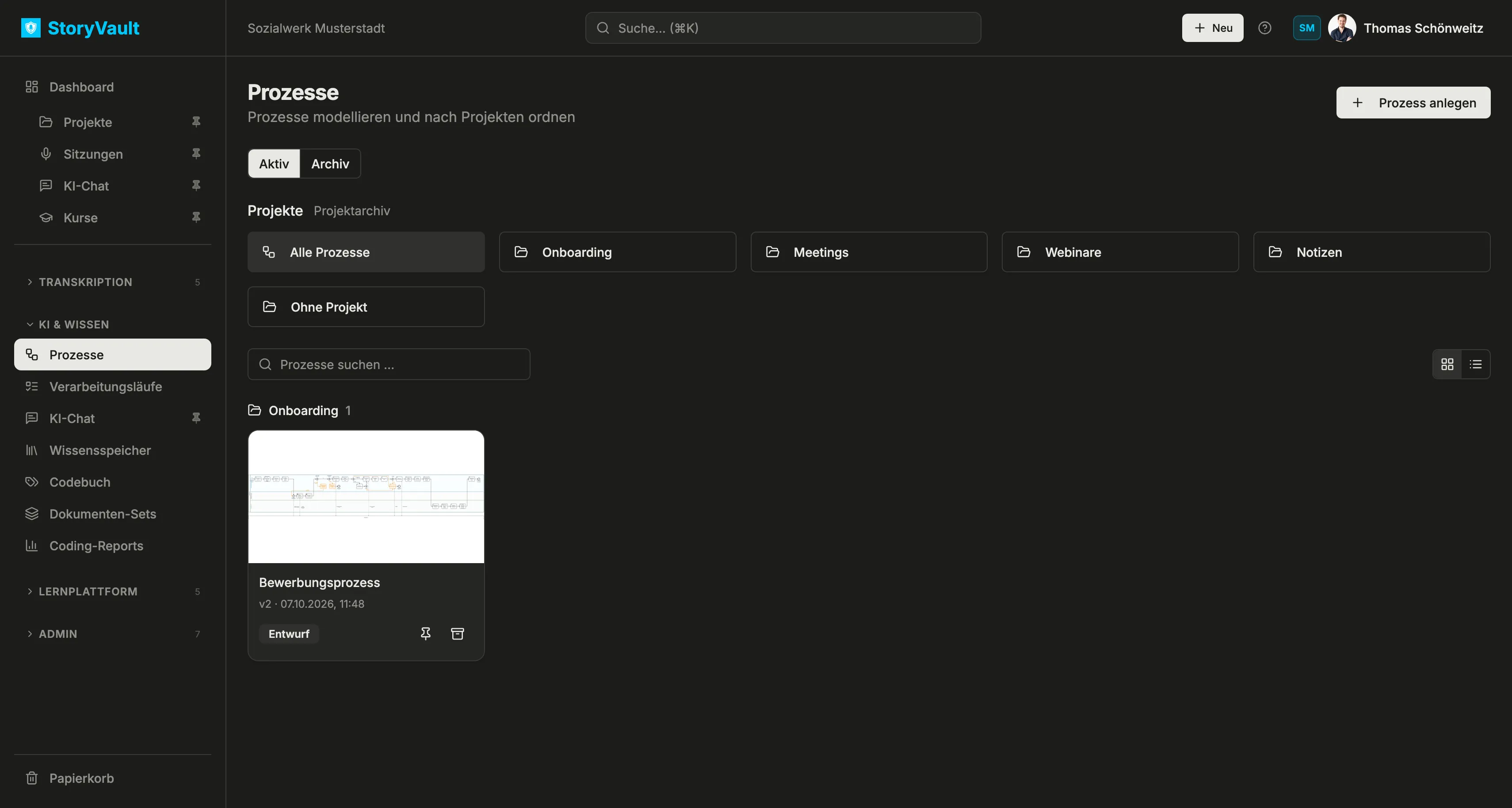Open Coding-Reports in the sidebar
Image resolution: width=1512 pixels, height=808 pixels.
pyautogui.click(x=113, y=545)
